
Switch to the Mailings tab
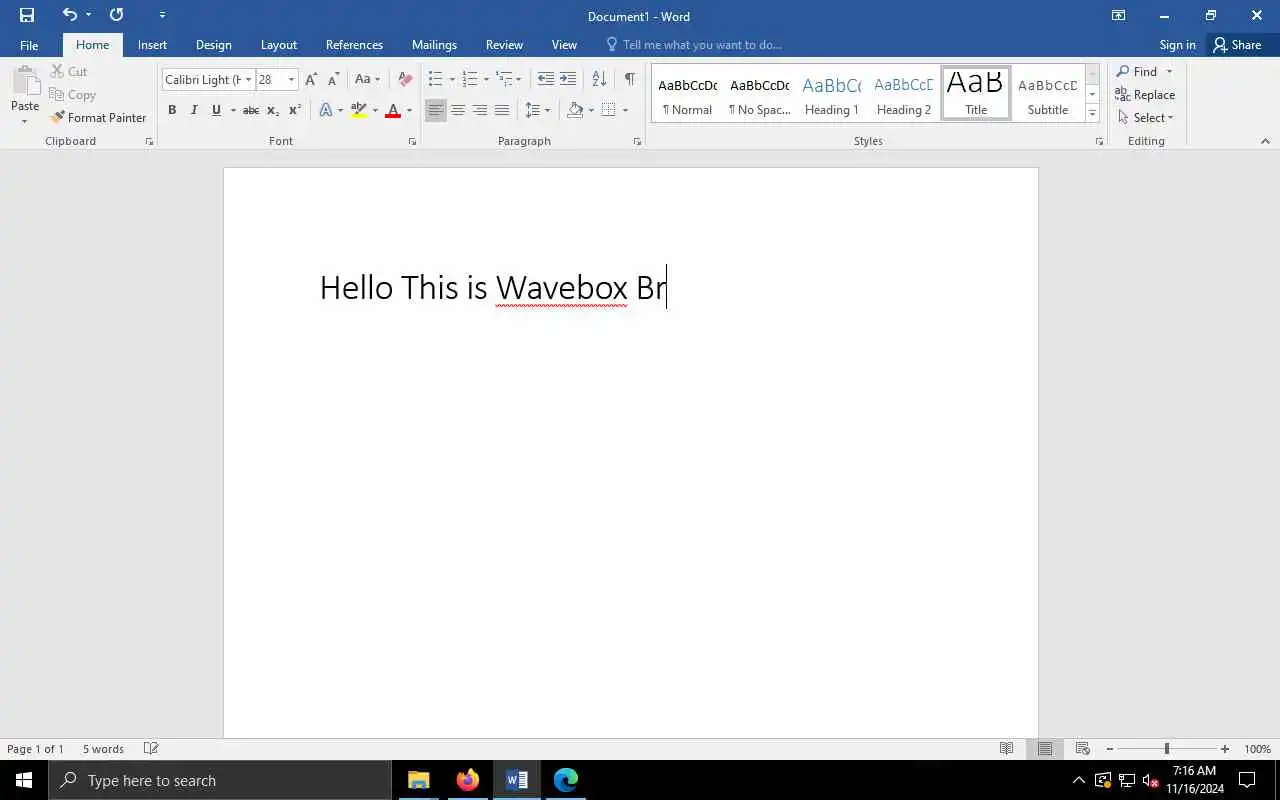point(434,45)
